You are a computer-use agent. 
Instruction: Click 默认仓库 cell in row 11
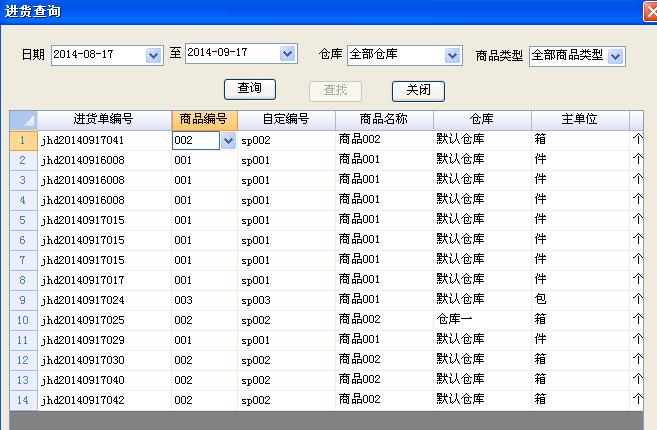(482, 340)
